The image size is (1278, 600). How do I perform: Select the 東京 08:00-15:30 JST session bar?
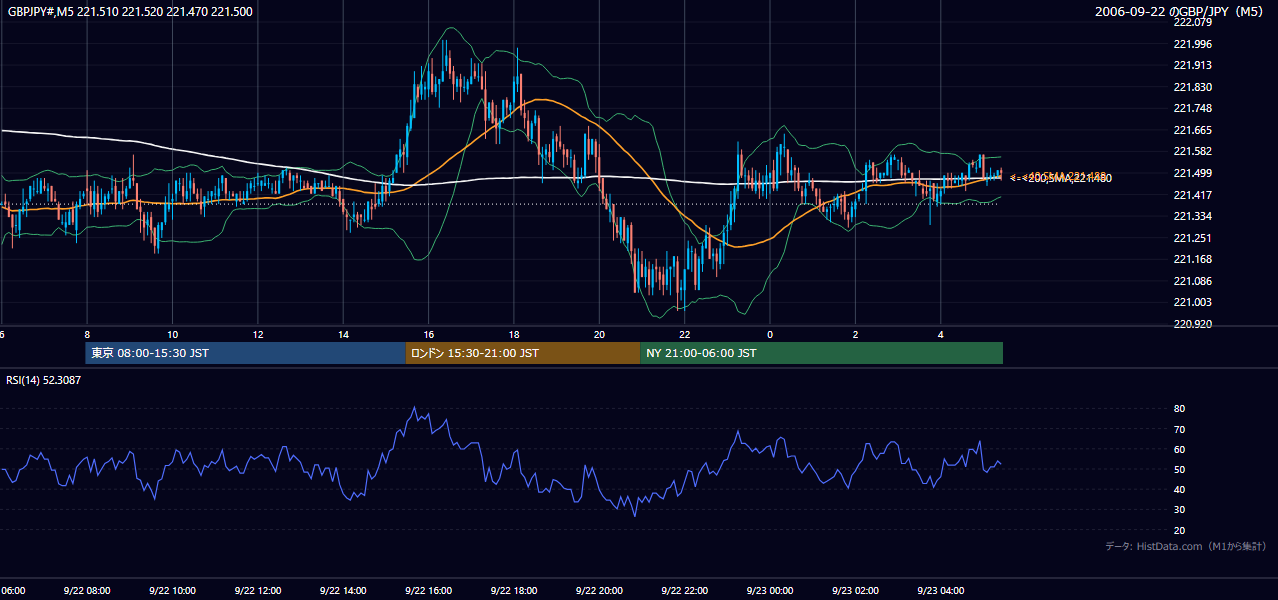click(245, 353)
